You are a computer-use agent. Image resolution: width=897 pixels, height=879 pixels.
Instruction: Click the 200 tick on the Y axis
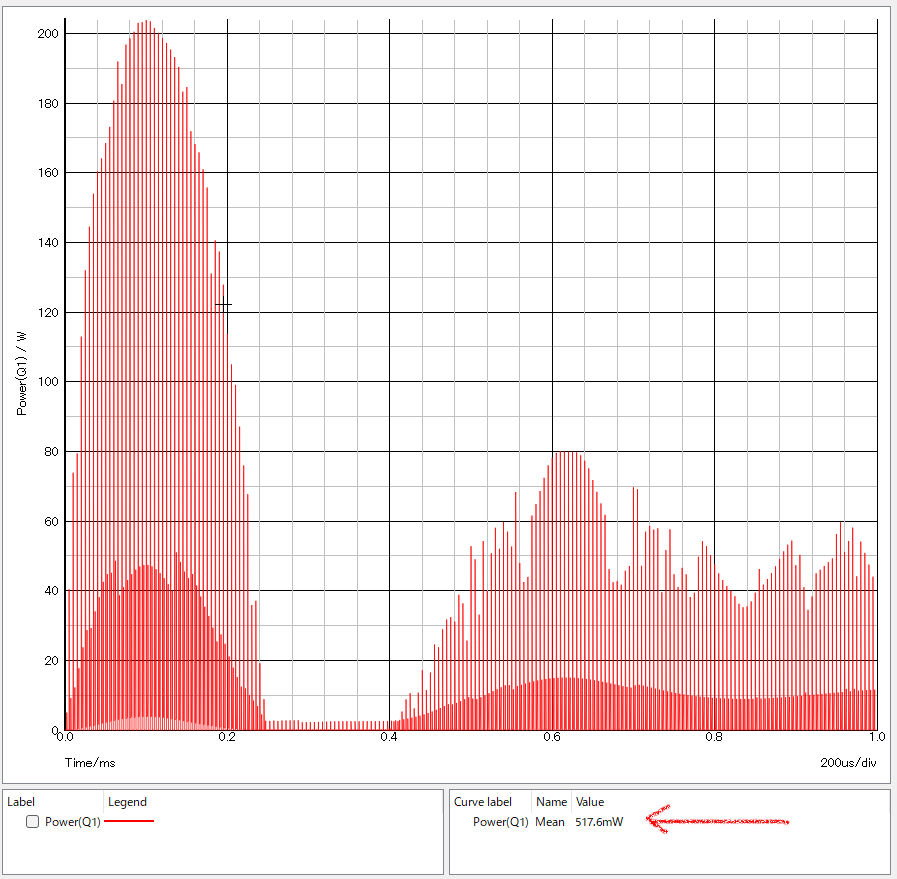(x=47, y=34)
